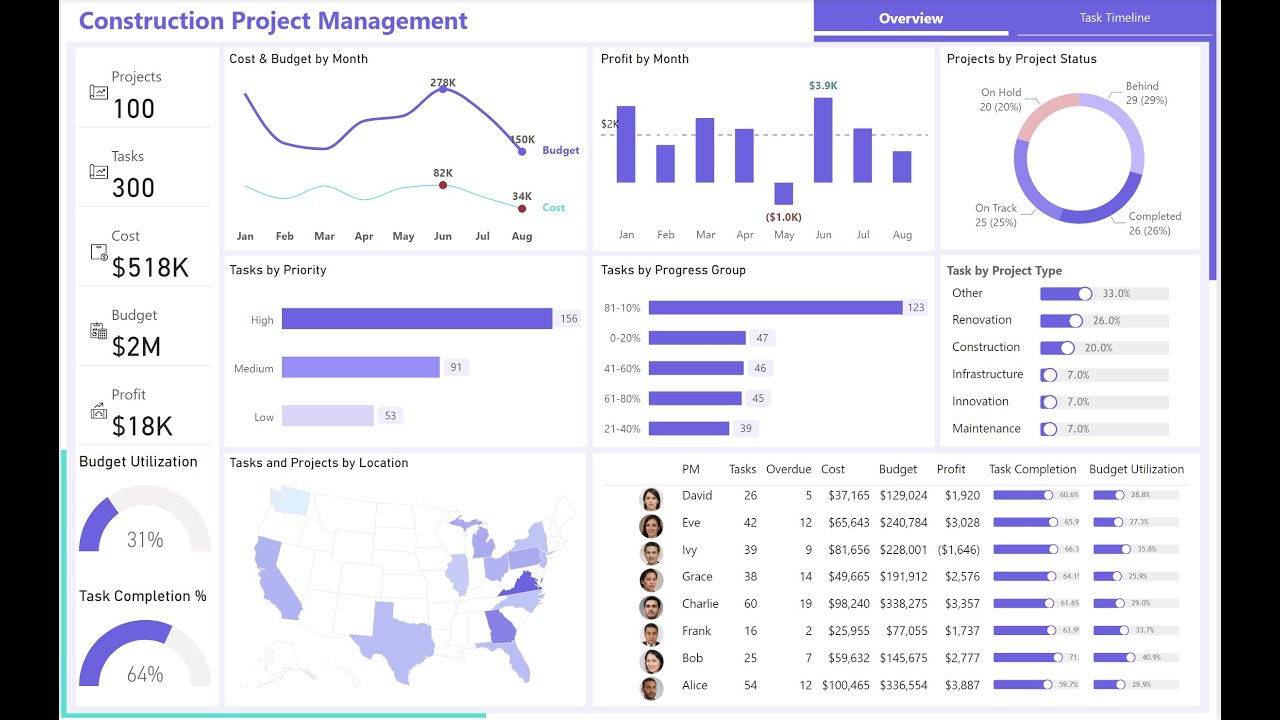Viewport: 1280px width, 720px height.
Task: Select the On Track donut segment
Action: tap(1027, 187)
